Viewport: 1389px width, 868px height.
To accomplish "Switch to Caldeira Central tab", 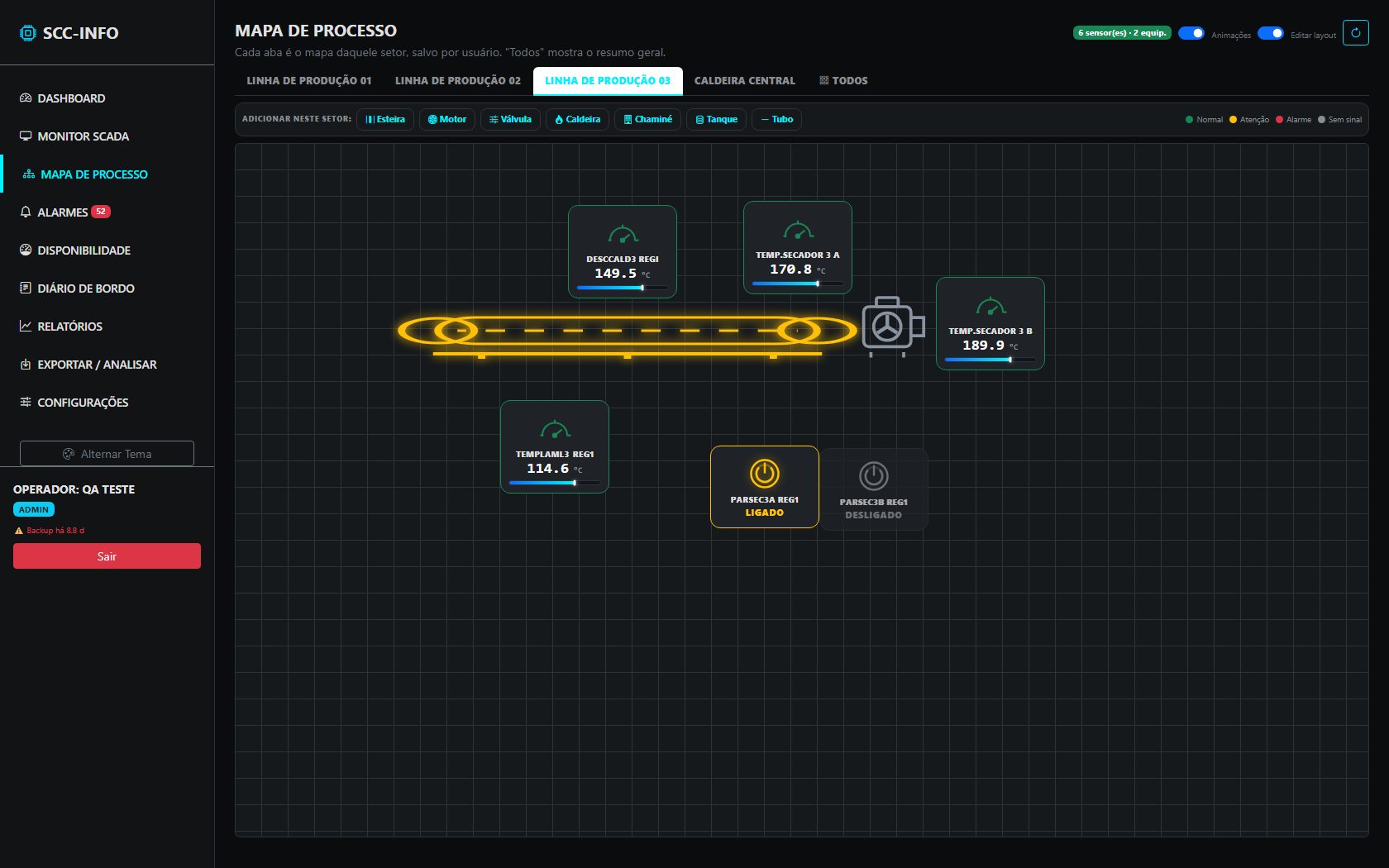I will click(745, 81).
